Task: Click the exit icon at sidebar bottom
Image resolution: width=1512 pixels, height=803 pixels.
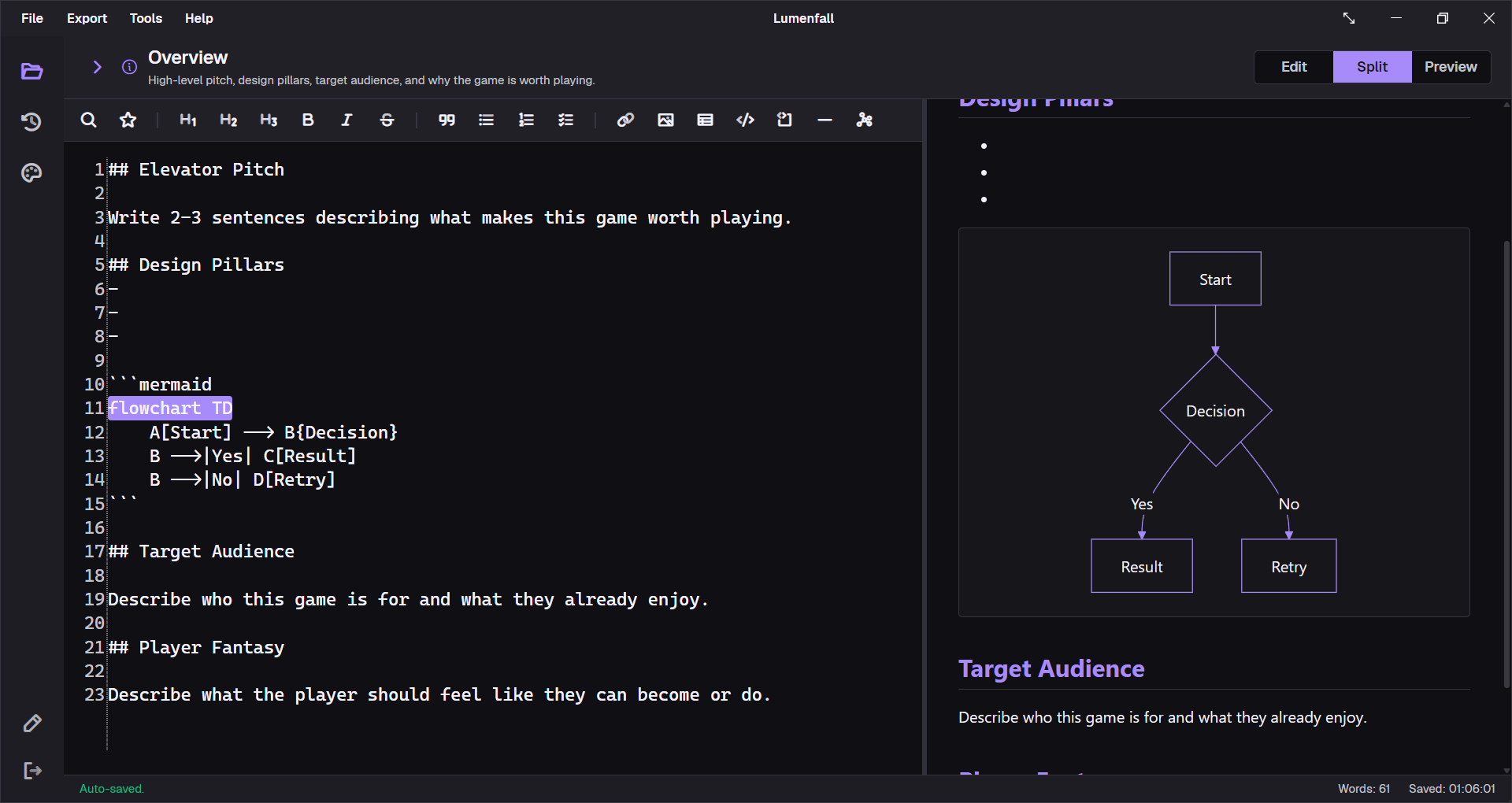Action: click(x=32, y=771)
